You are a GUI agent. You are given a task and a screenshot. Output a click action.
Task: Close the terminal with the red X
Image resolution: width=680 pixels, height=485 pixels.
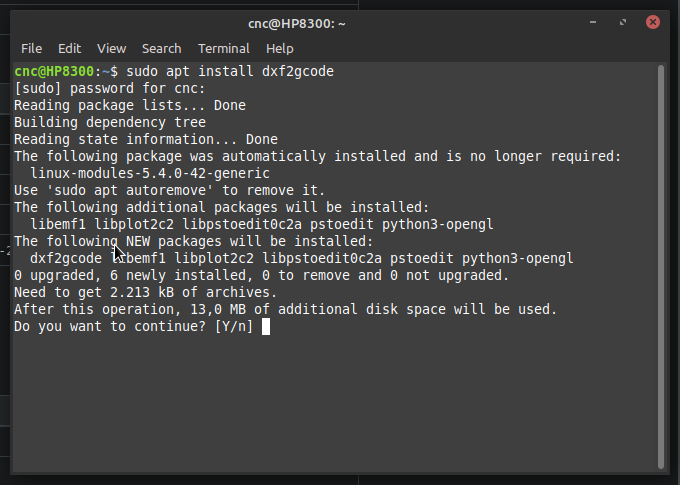pyautogui.click(x=653, y=22)
